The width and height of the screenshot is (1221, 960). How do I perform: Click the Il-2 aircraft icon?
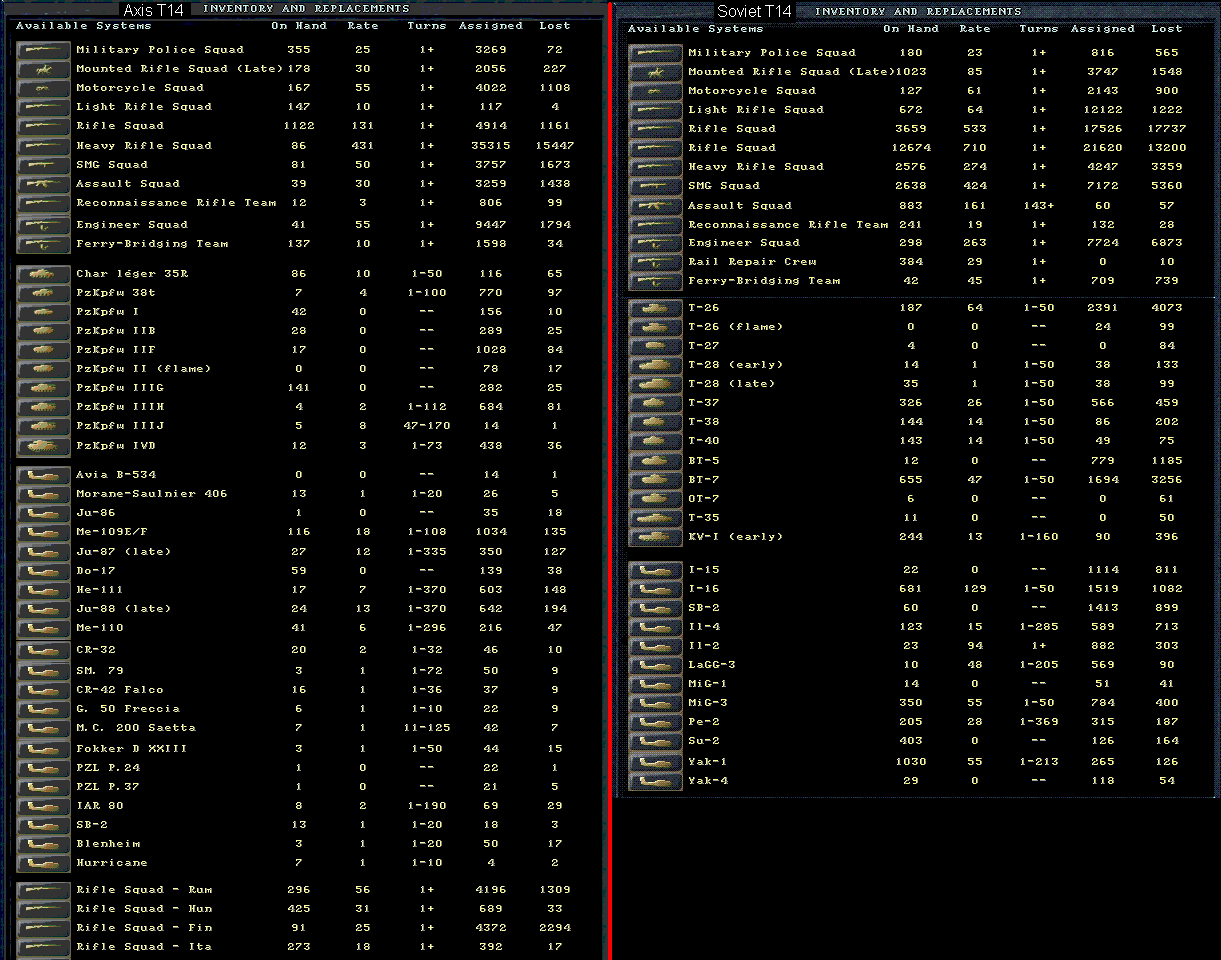click(656, 646)
